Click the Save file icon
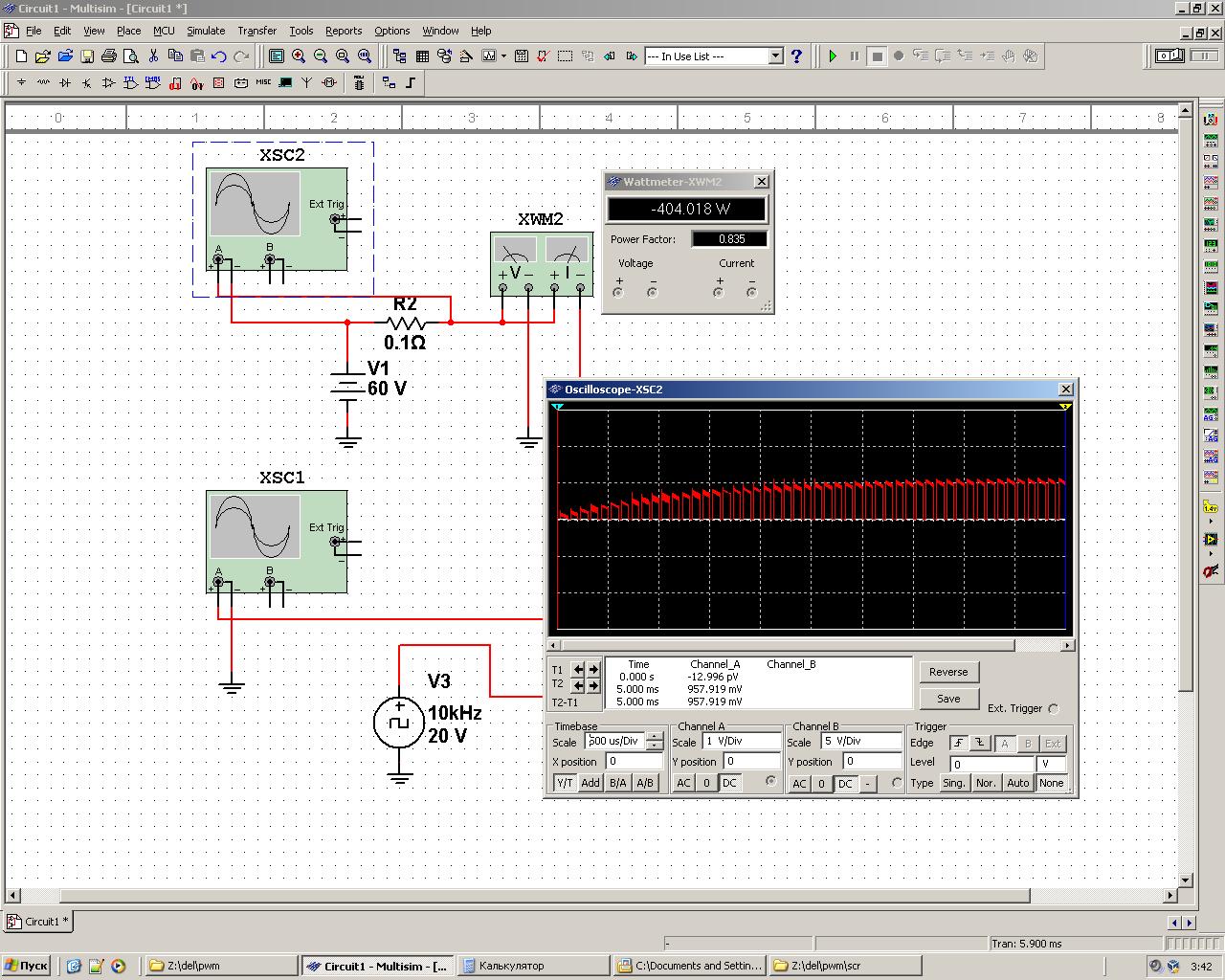1225x980 pixels. [87, 56]
